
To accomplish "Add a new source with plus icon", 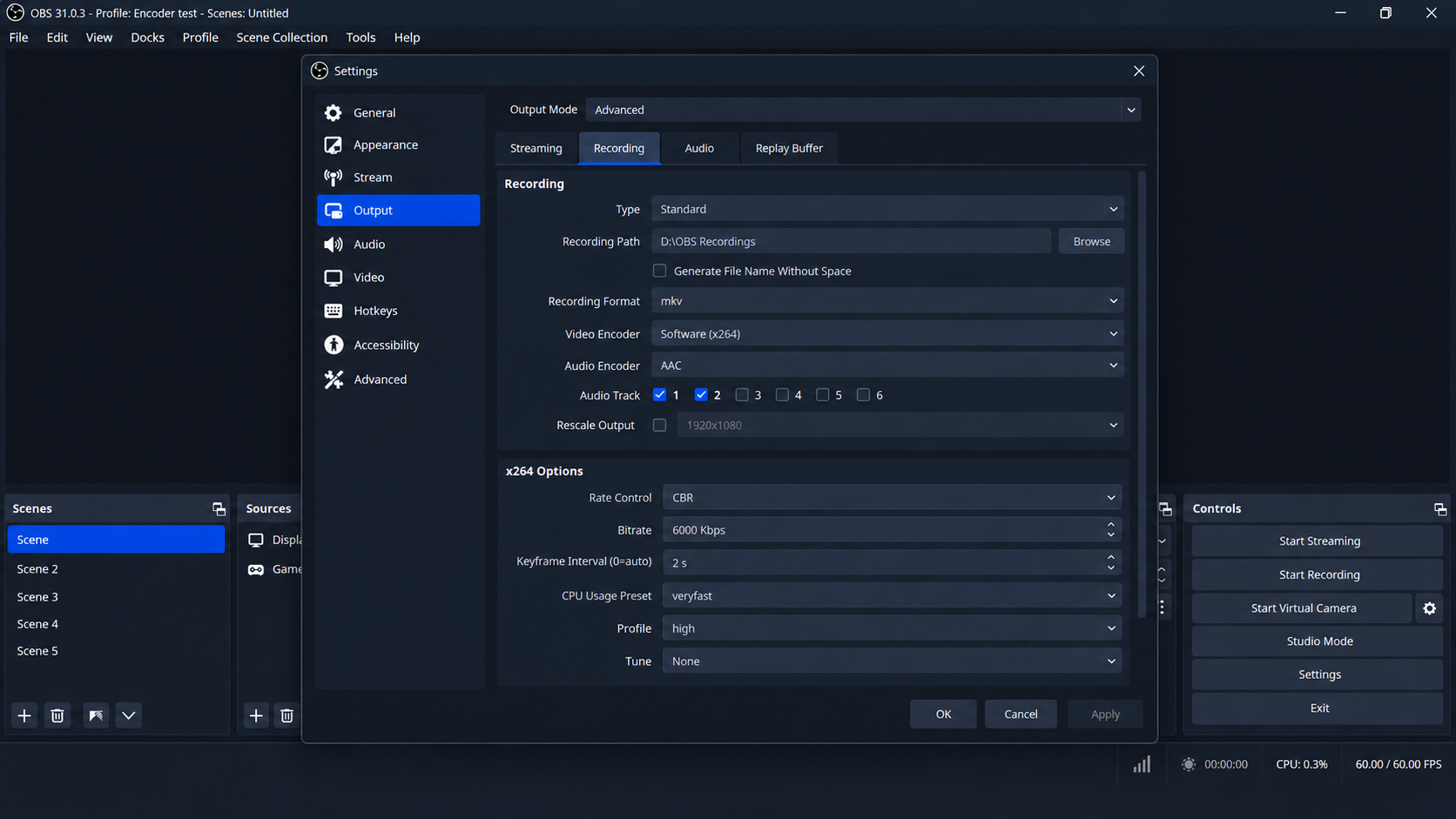I will [x=256, y=715].
